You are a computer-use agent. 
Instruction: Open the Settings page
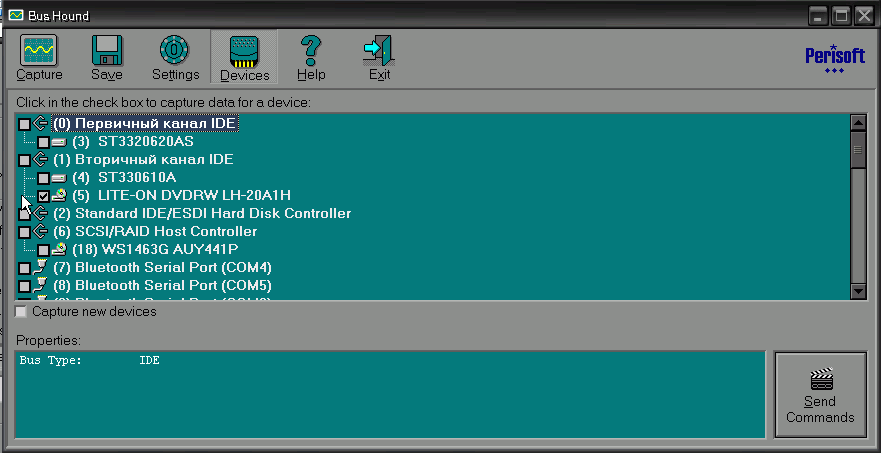175,57
